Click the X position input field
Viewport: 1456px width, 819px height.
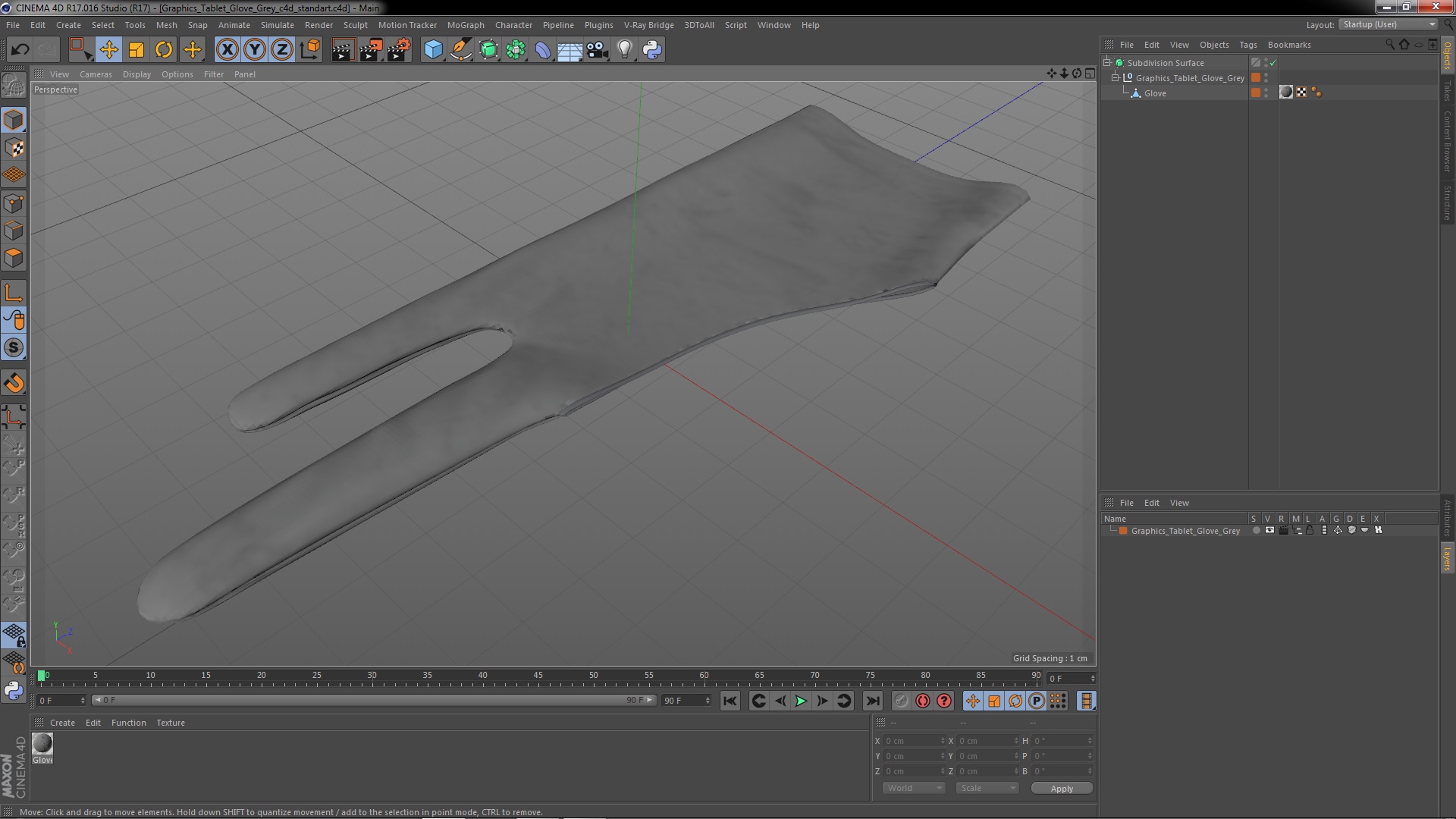click(x=914, y=741)
